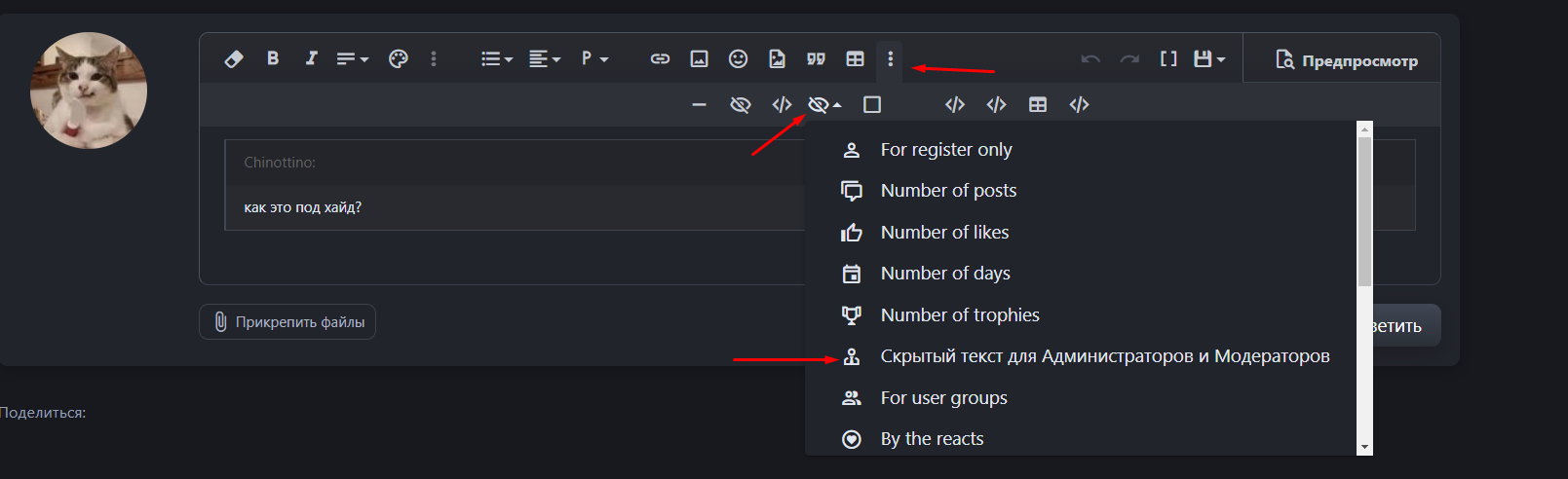Screen dimensions: 1568x479
Task: Click 'Прикрепить файлы' attach files button
Action: coord(287,322)
